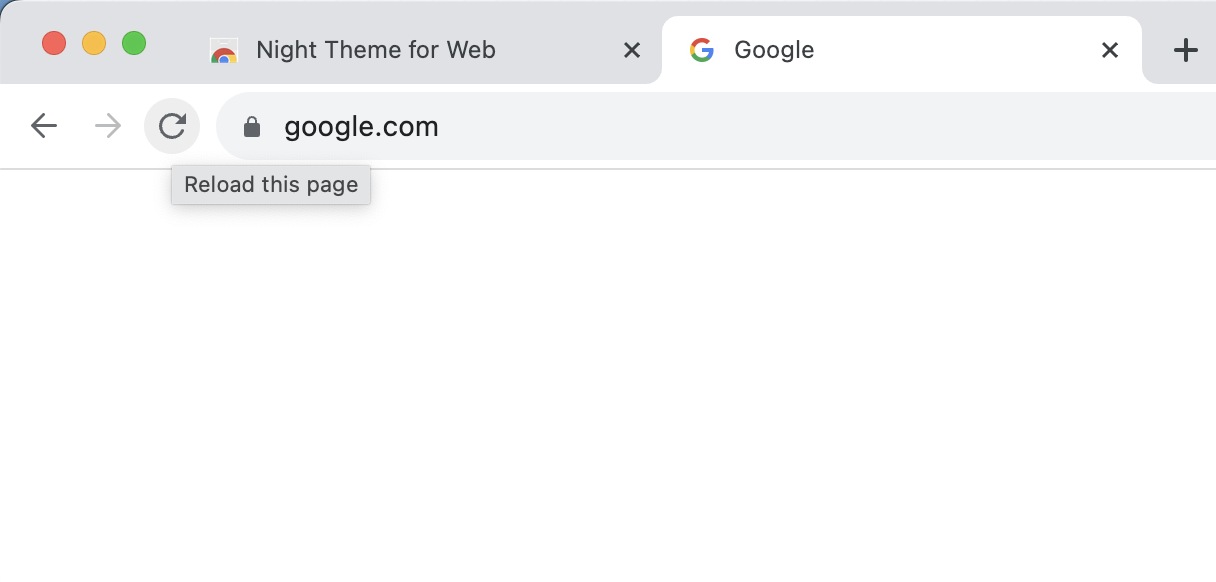Reload the current page
Screen dimensions: 1216x582
point(172,126)
